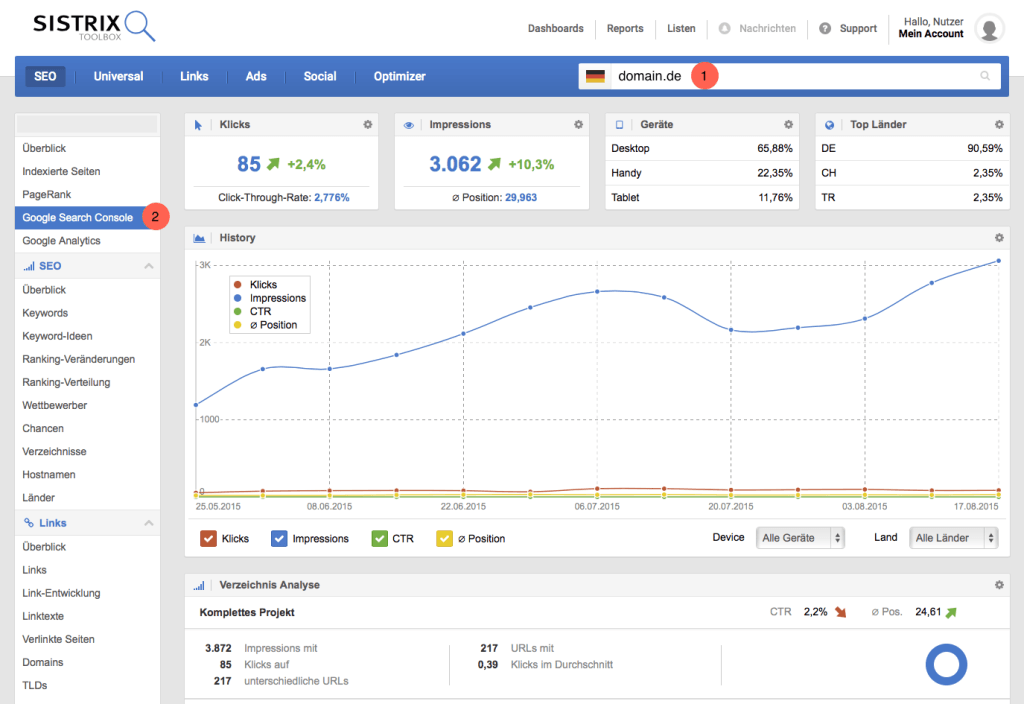1024x704 pixels.
Task: Click the globe icon on Top Länder panel
Action: click(x=828, y=124)
